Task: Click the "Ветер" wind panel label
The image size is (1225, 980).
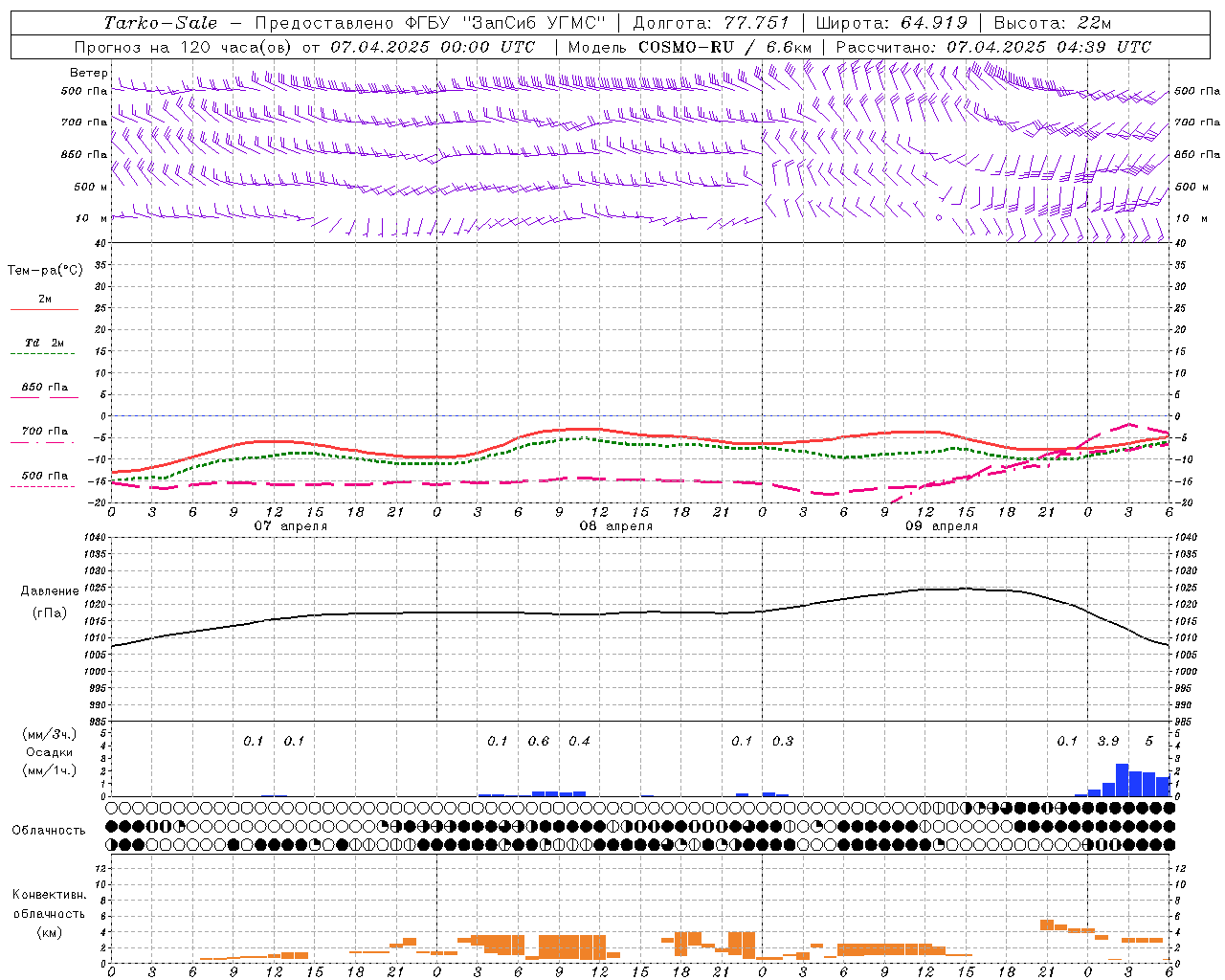Action: [89, 73]
